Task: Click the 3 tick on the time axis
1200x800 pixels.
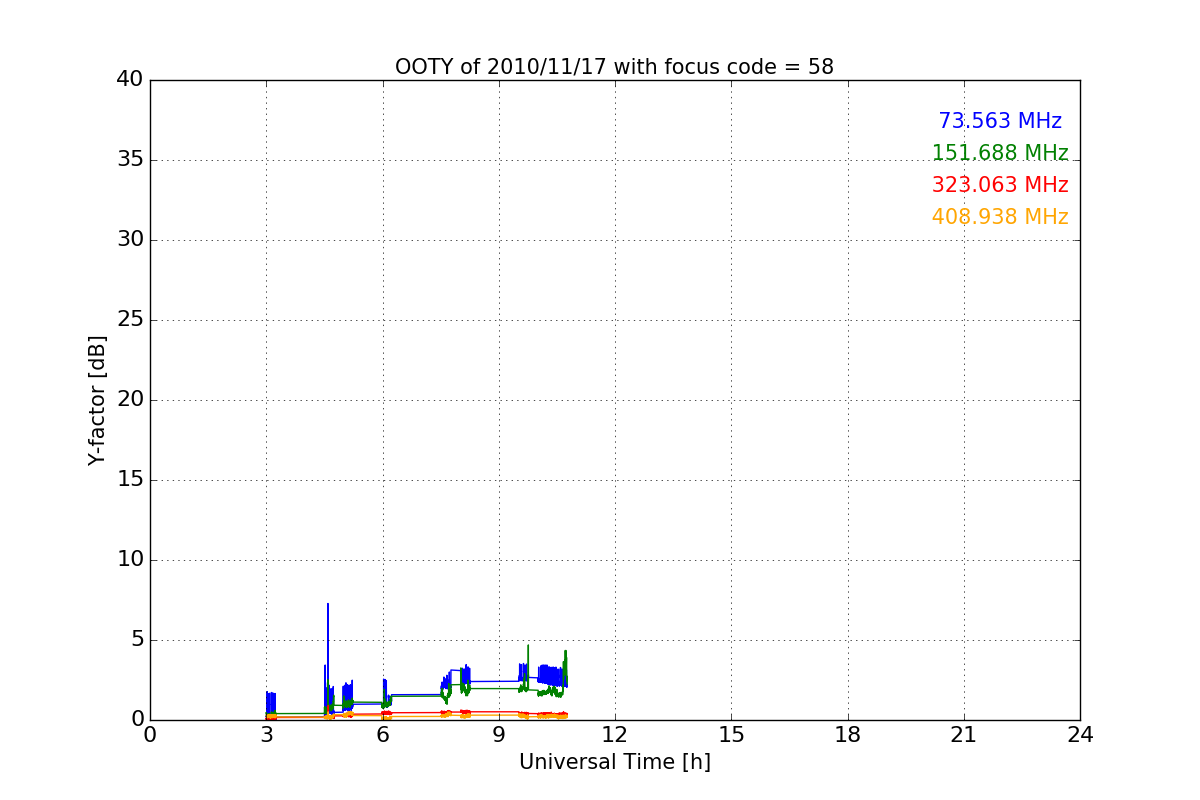Action: click(x=266, y=734)
